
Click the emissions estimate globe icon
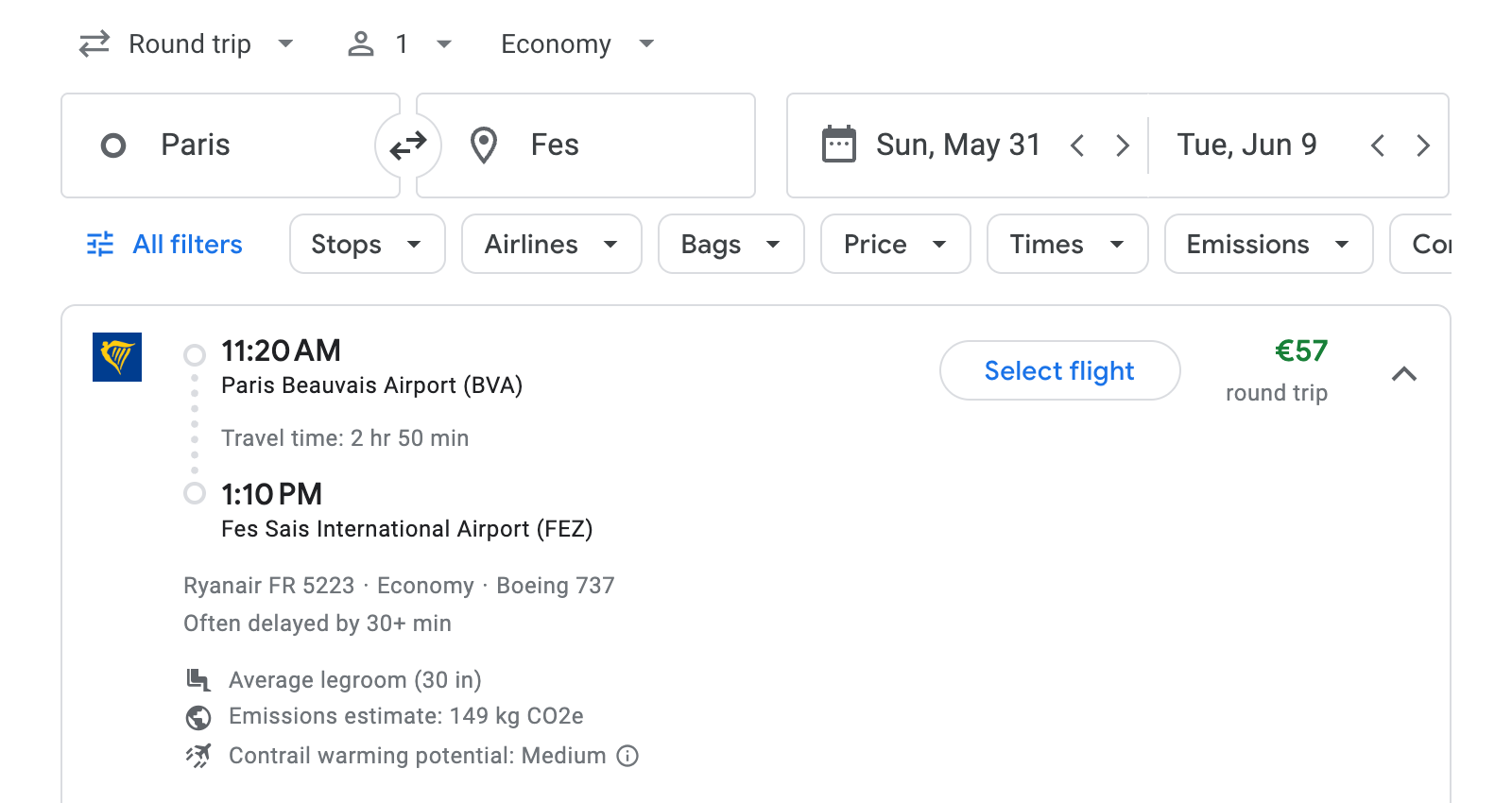[198, 717]
